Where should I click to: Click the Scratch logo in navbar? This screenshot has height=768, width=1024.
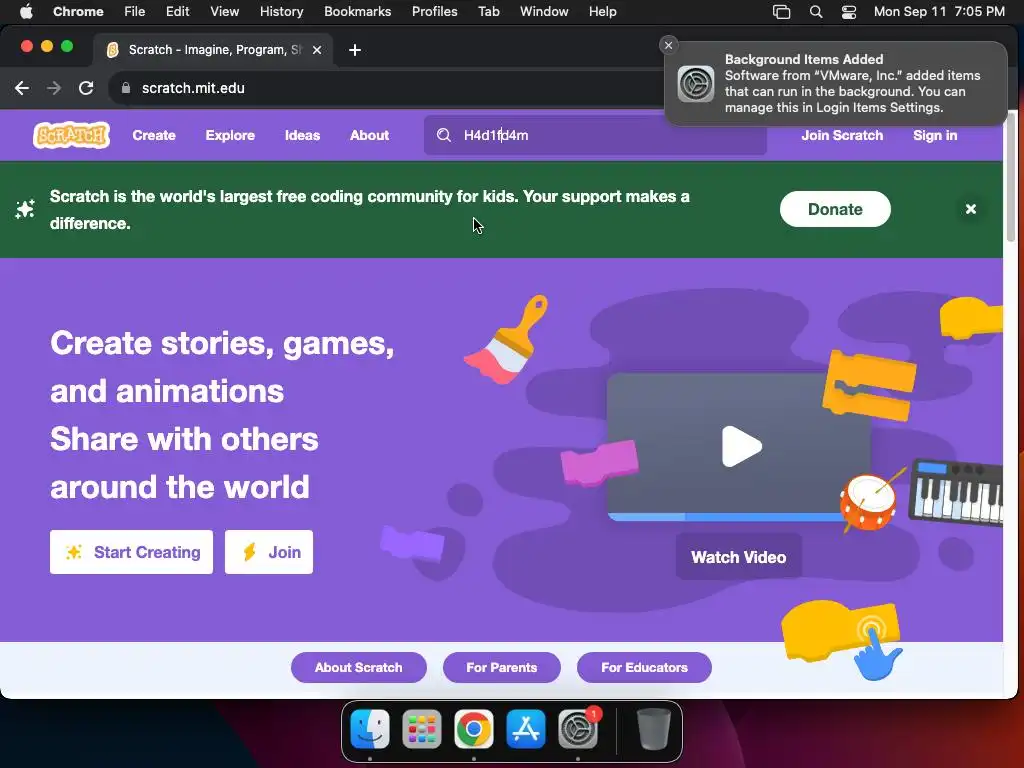tap(71, 135)
